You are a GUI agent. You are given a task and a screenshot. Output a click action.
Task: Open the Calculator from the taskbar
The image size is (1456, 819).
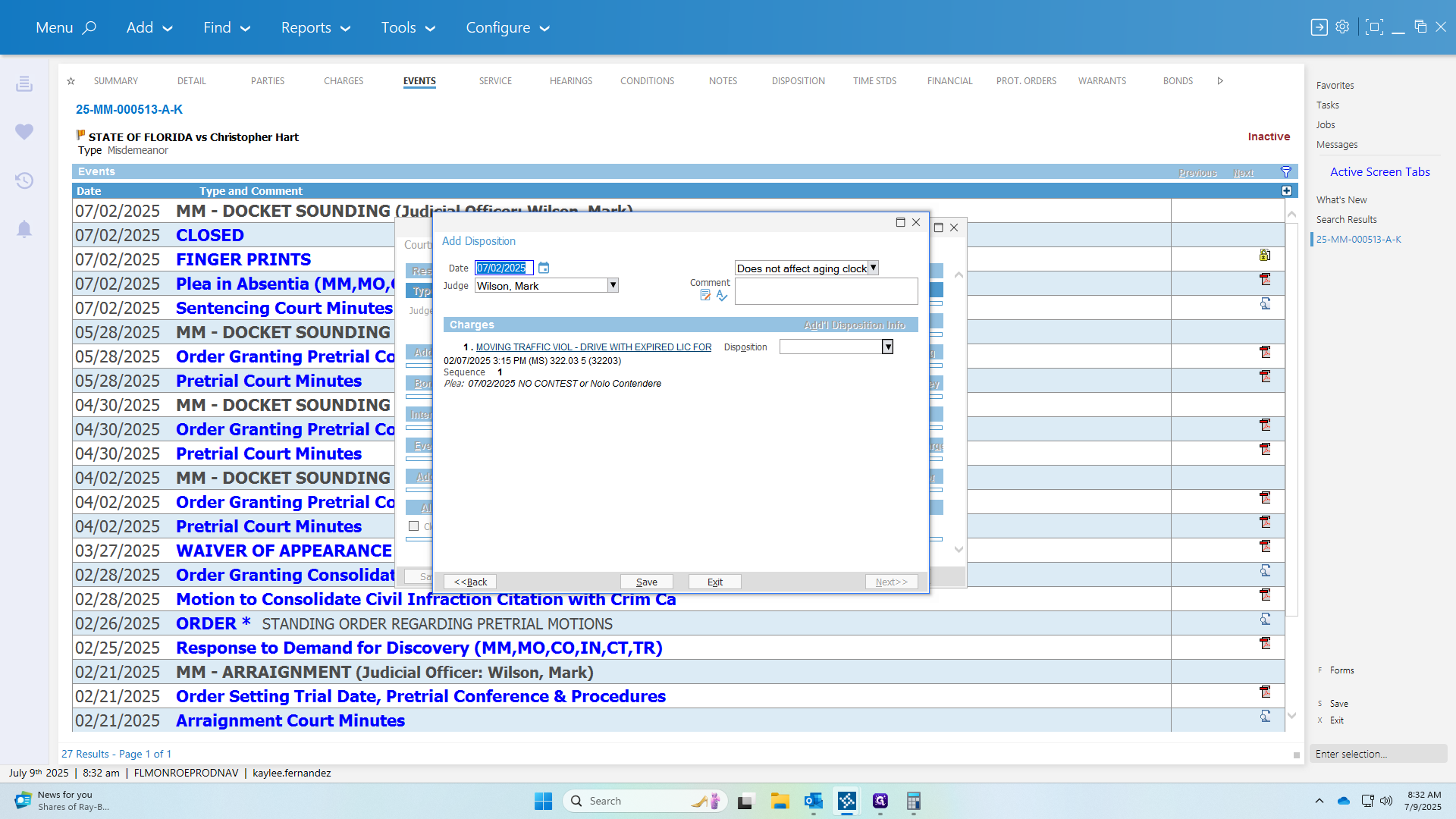click(914, 801)
